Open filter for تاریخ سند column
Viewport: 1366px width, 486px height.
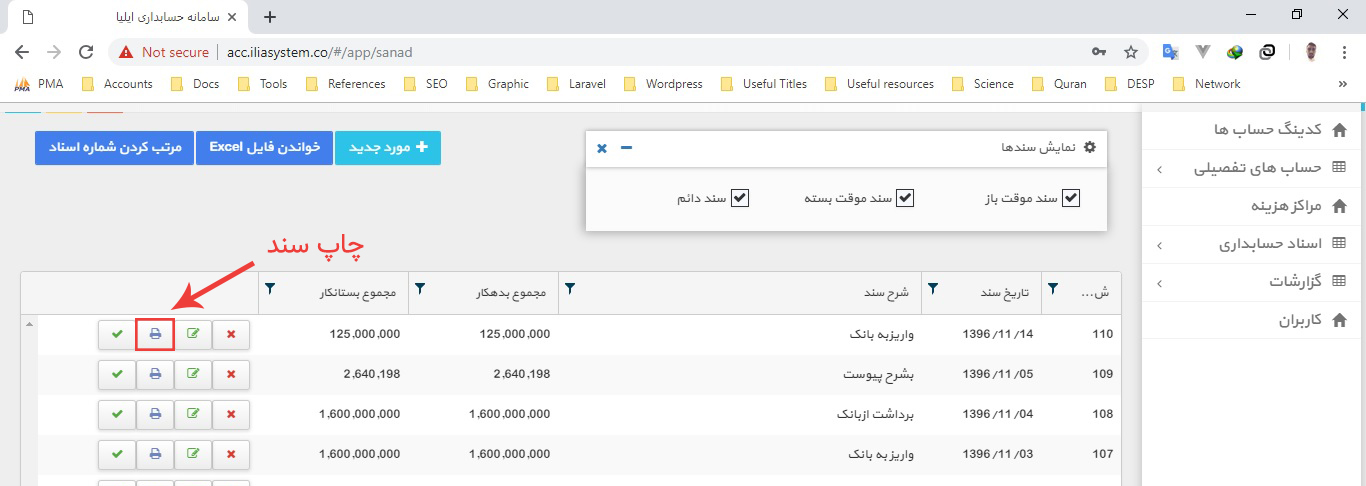[x=932, y=289]
